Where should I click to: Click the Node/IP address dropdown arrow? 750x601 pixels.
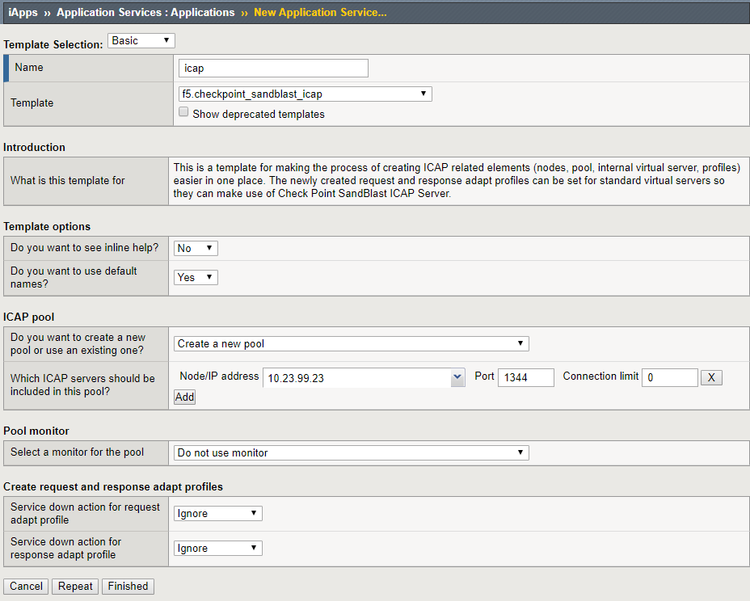click(458, 378)
